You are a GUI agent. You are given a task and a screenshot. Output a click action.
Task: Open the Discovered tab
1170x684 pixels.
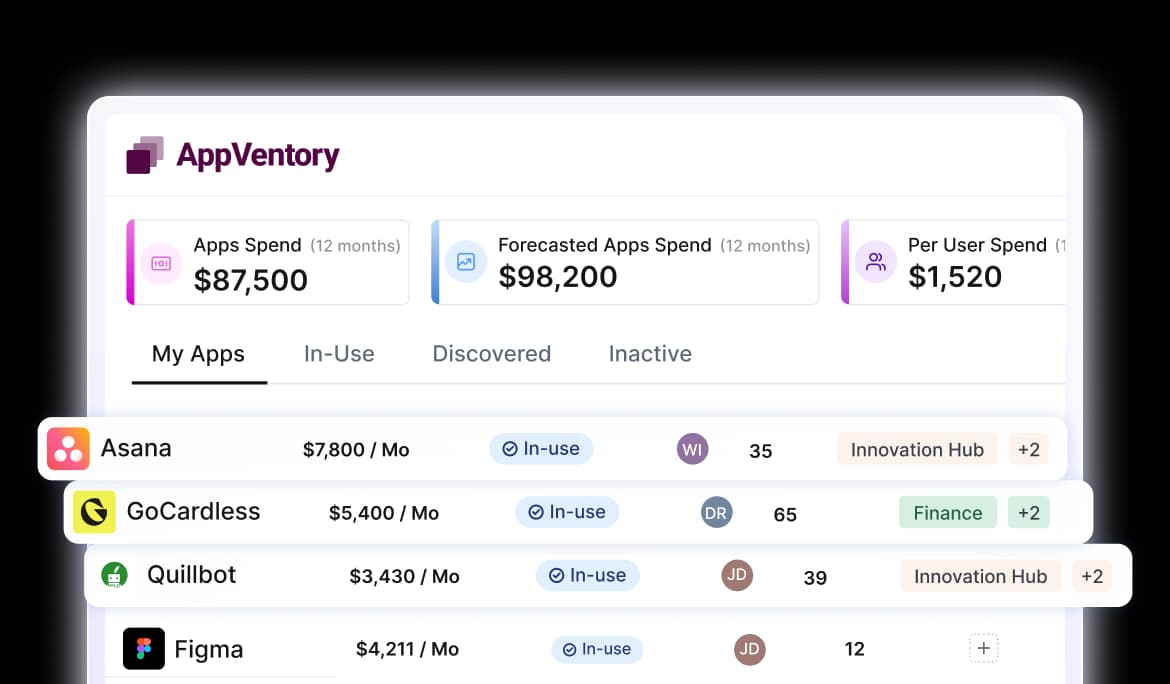[492, 354]
